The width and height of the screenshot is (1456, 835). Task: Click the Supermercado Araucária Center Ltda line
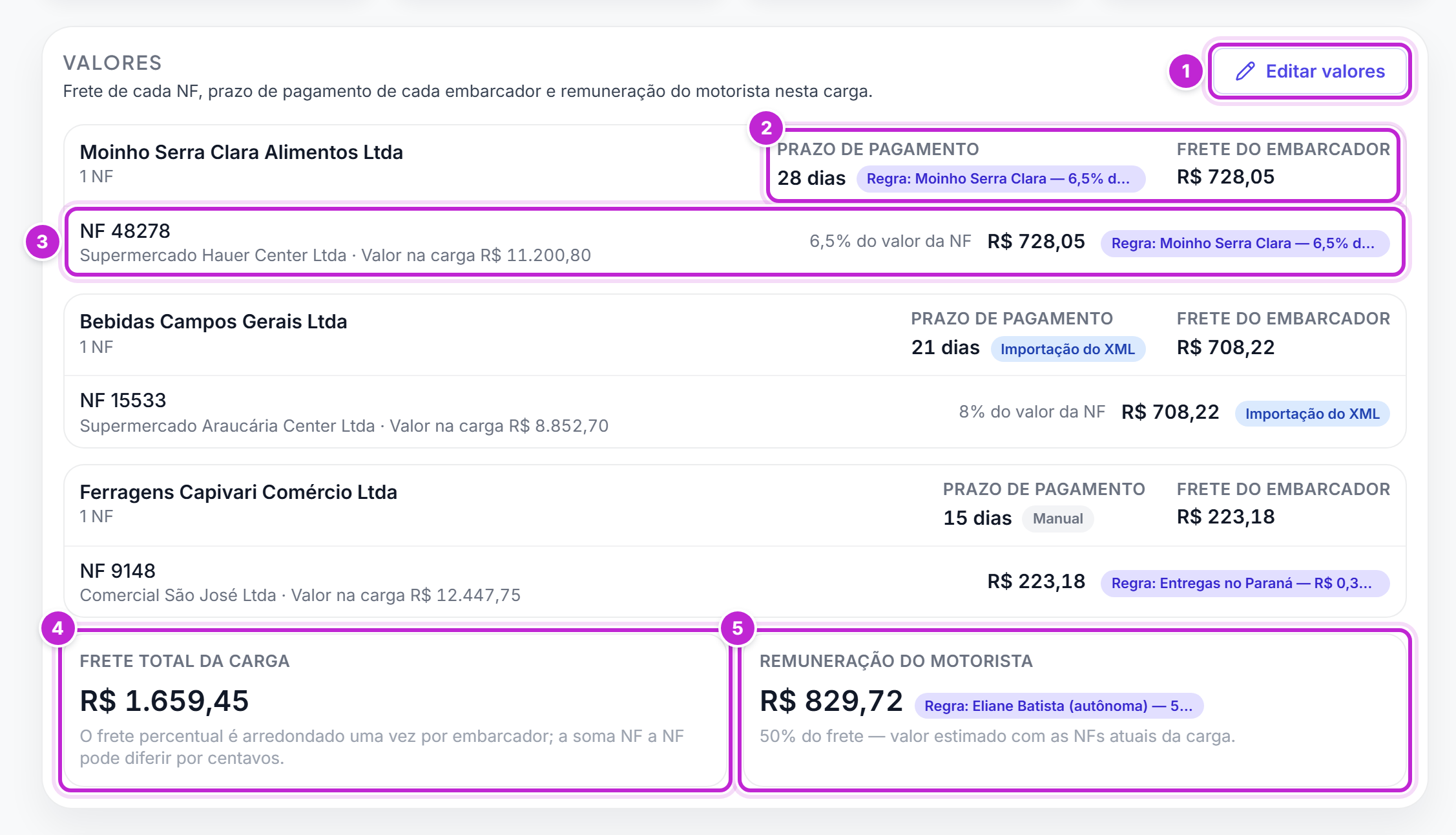(x=344, y=426)
